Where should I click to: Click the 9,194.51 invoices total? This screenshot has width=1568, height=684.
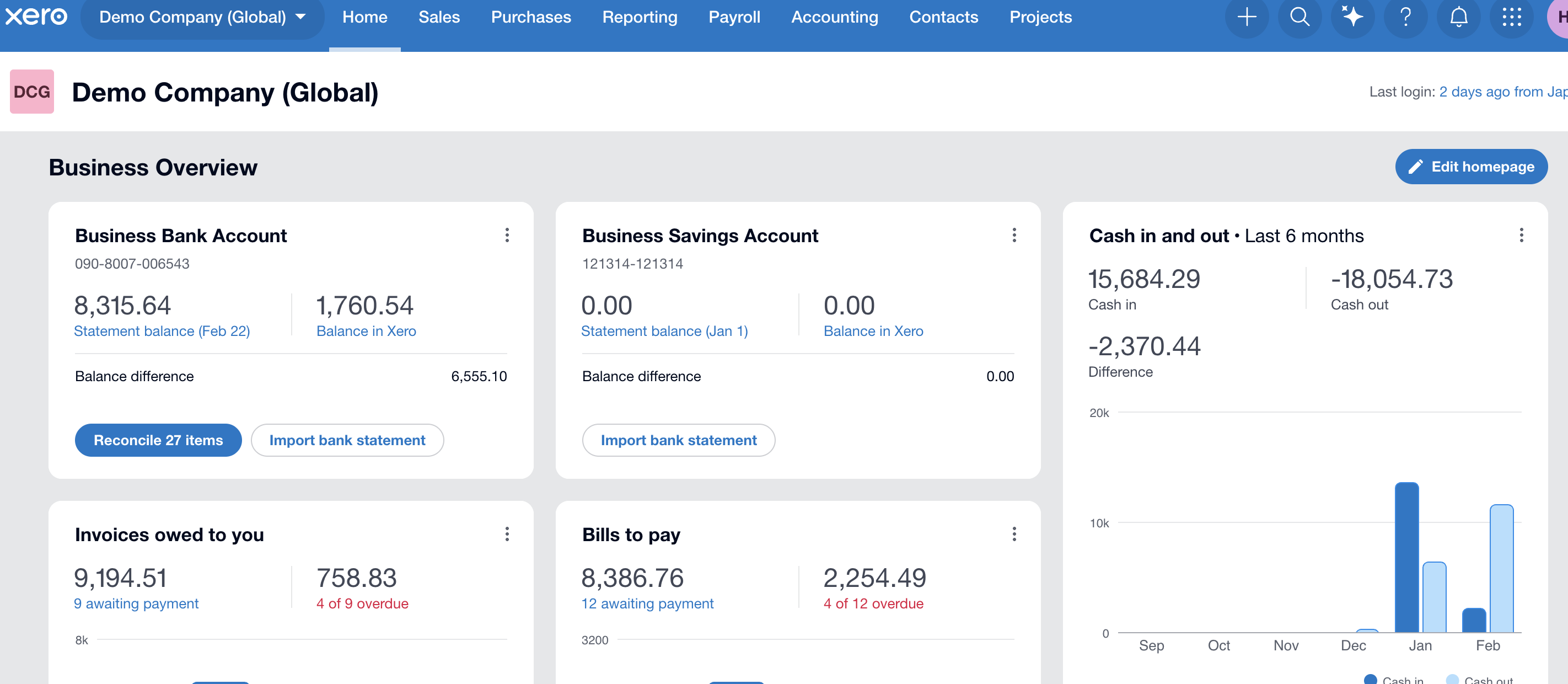(121, 578)
